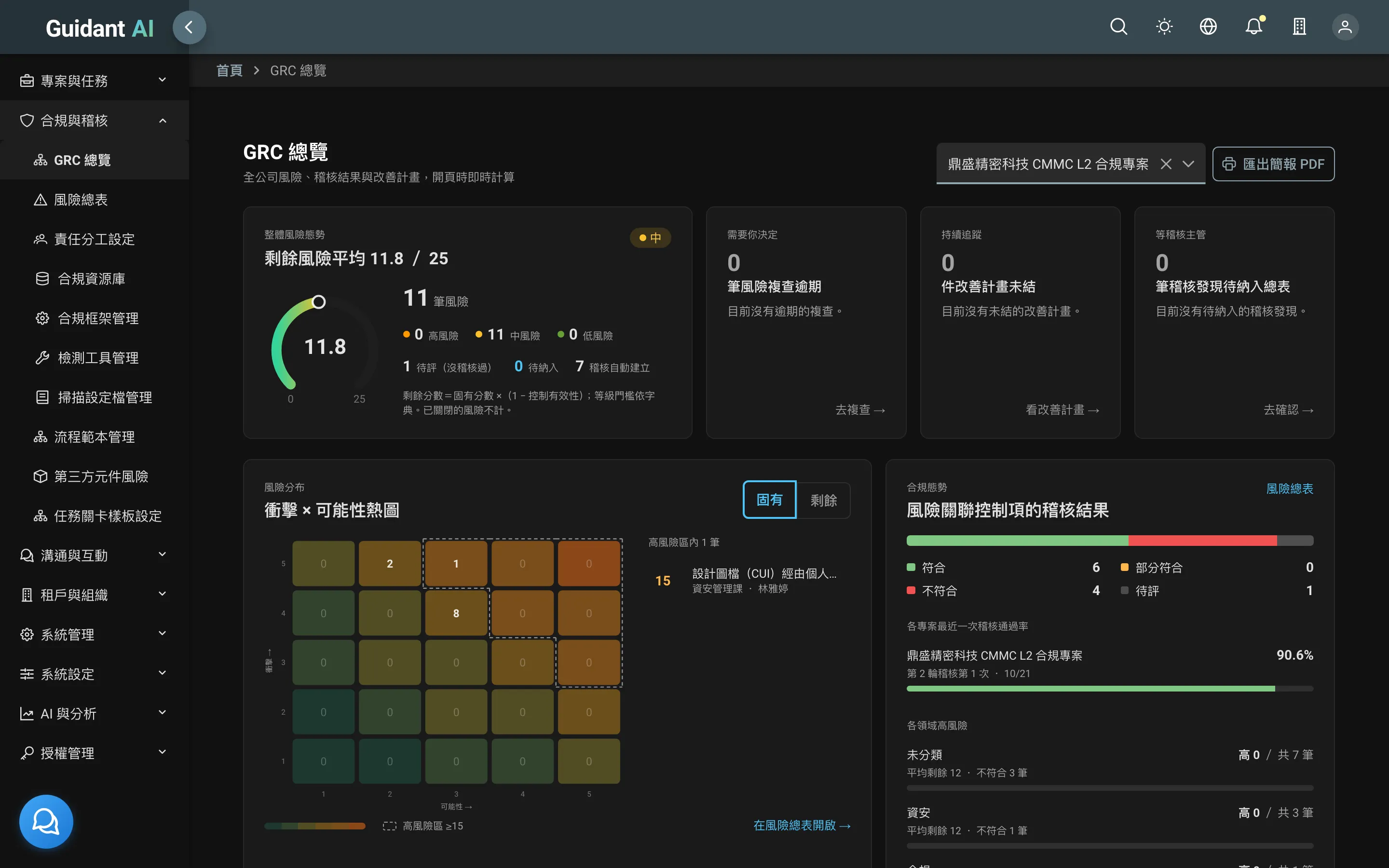Click the 資安 domain risk row
Viewport: 1389px width, 868px height.
(1109, 827)
